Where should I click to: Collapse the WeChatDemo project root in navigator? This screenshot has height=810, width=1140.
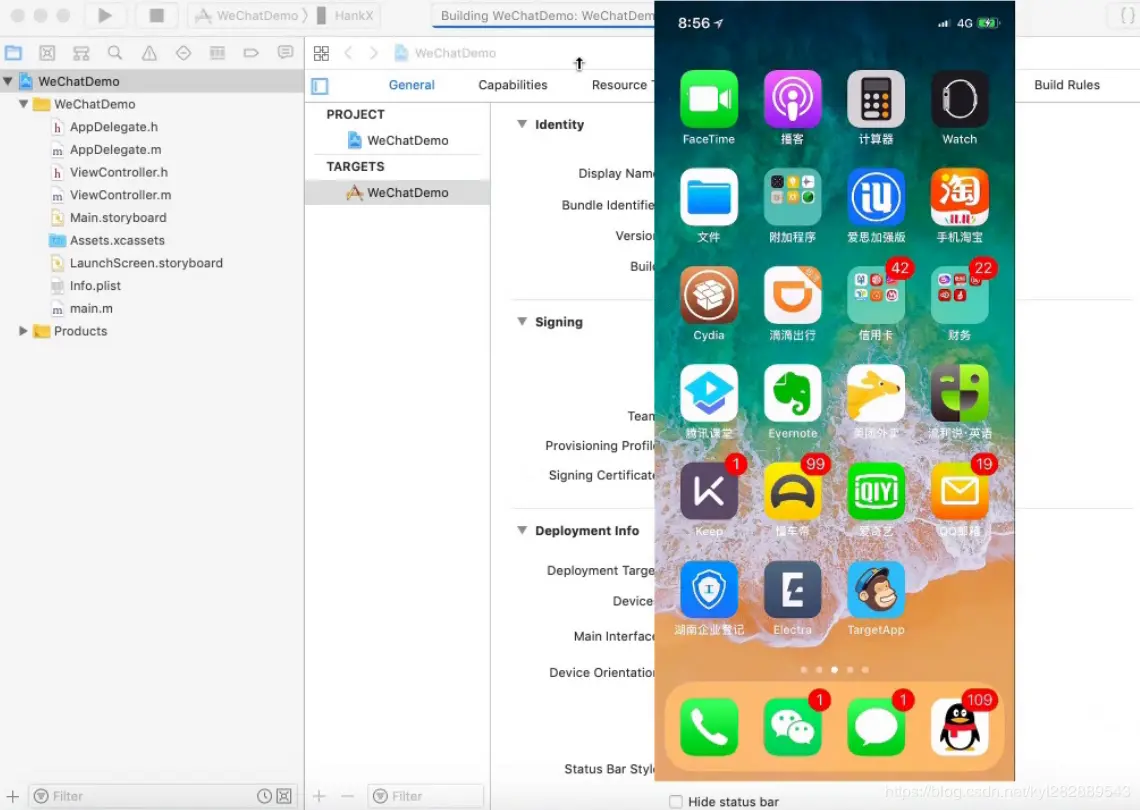coord(8,81)
